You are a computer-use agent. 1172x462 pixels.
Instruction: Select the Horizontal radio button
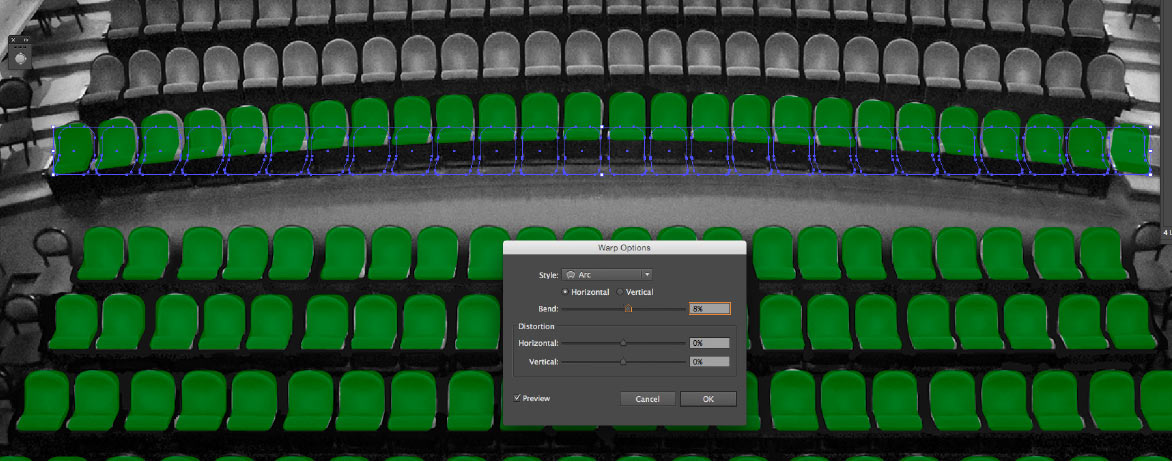[566, 292]
